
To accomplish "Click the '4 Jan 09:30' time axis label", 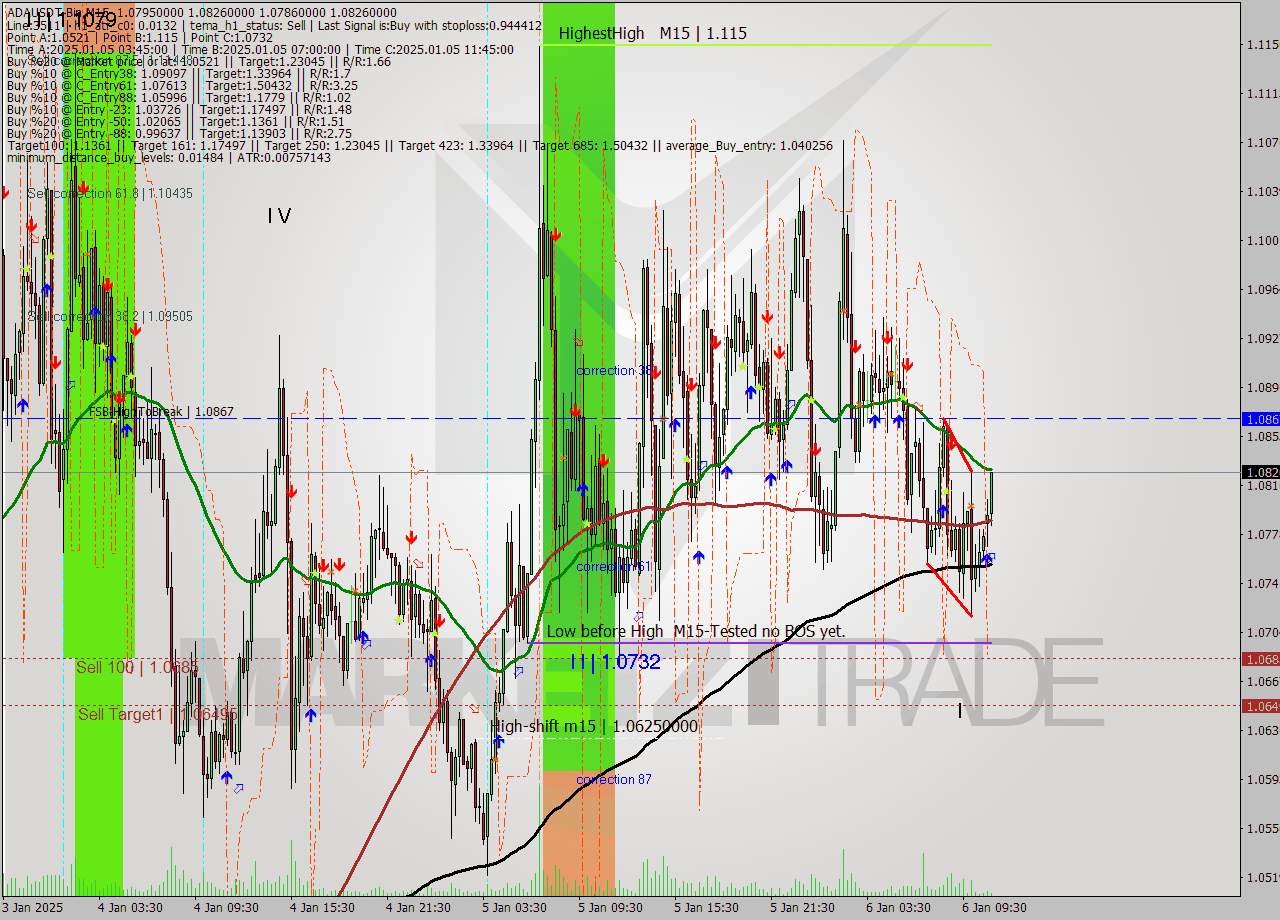I will (226, 908).
